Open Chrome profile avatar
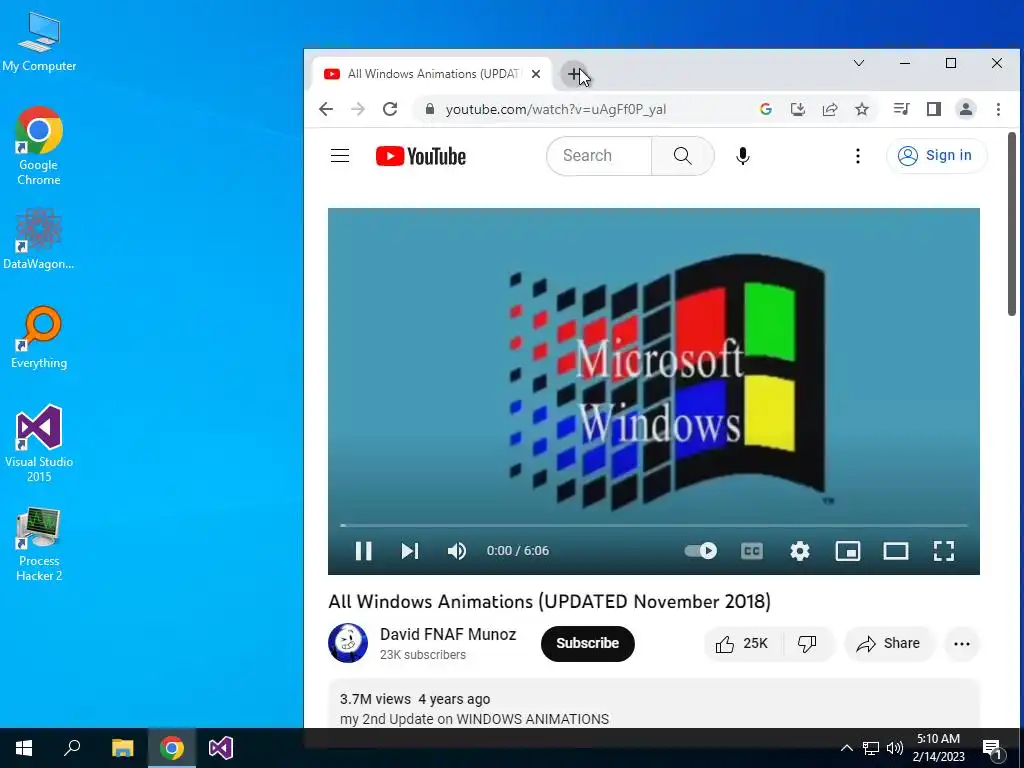The image size is (1024, 768). (966, 109)
